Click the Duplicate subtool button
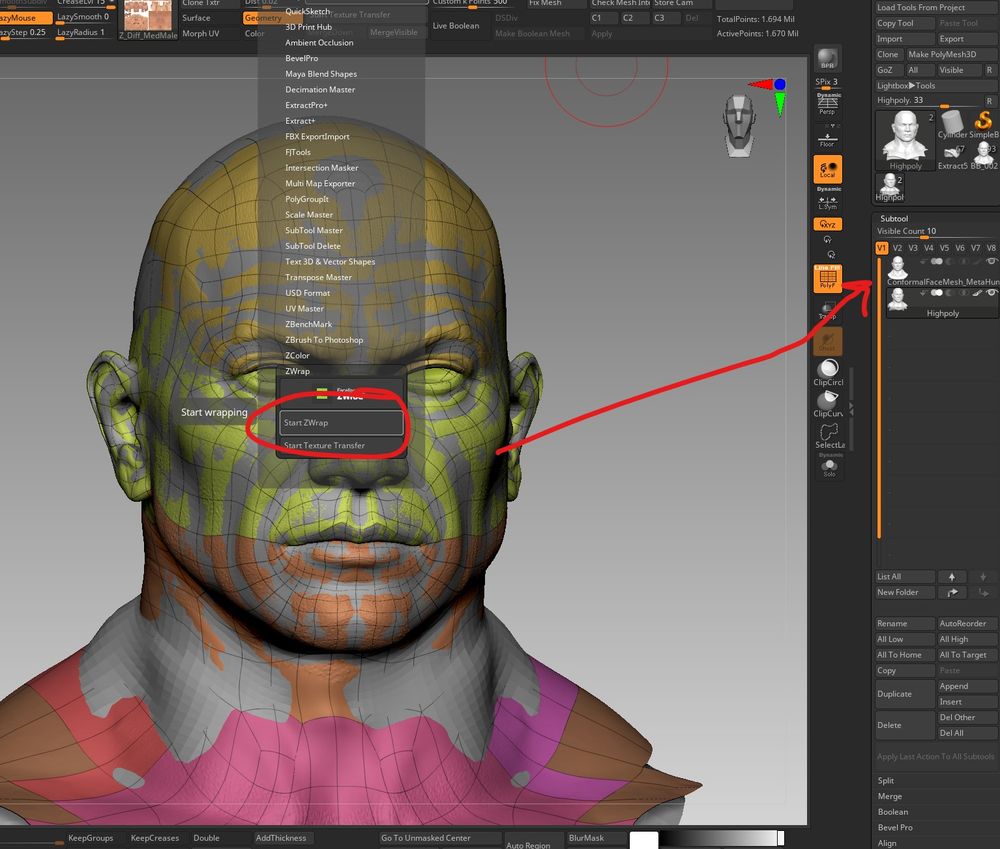Image resolution: width=1000 pixels, height=849 pixels. click(905, 694)
